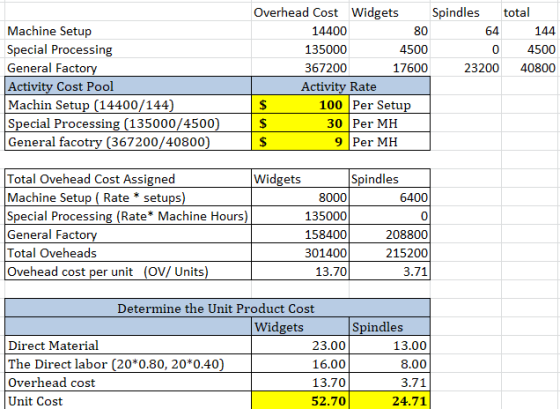Click "Ovehead cost per unit (OV/ Units)" cell
Screen dimensions: 560x409
tap(128, 271)
